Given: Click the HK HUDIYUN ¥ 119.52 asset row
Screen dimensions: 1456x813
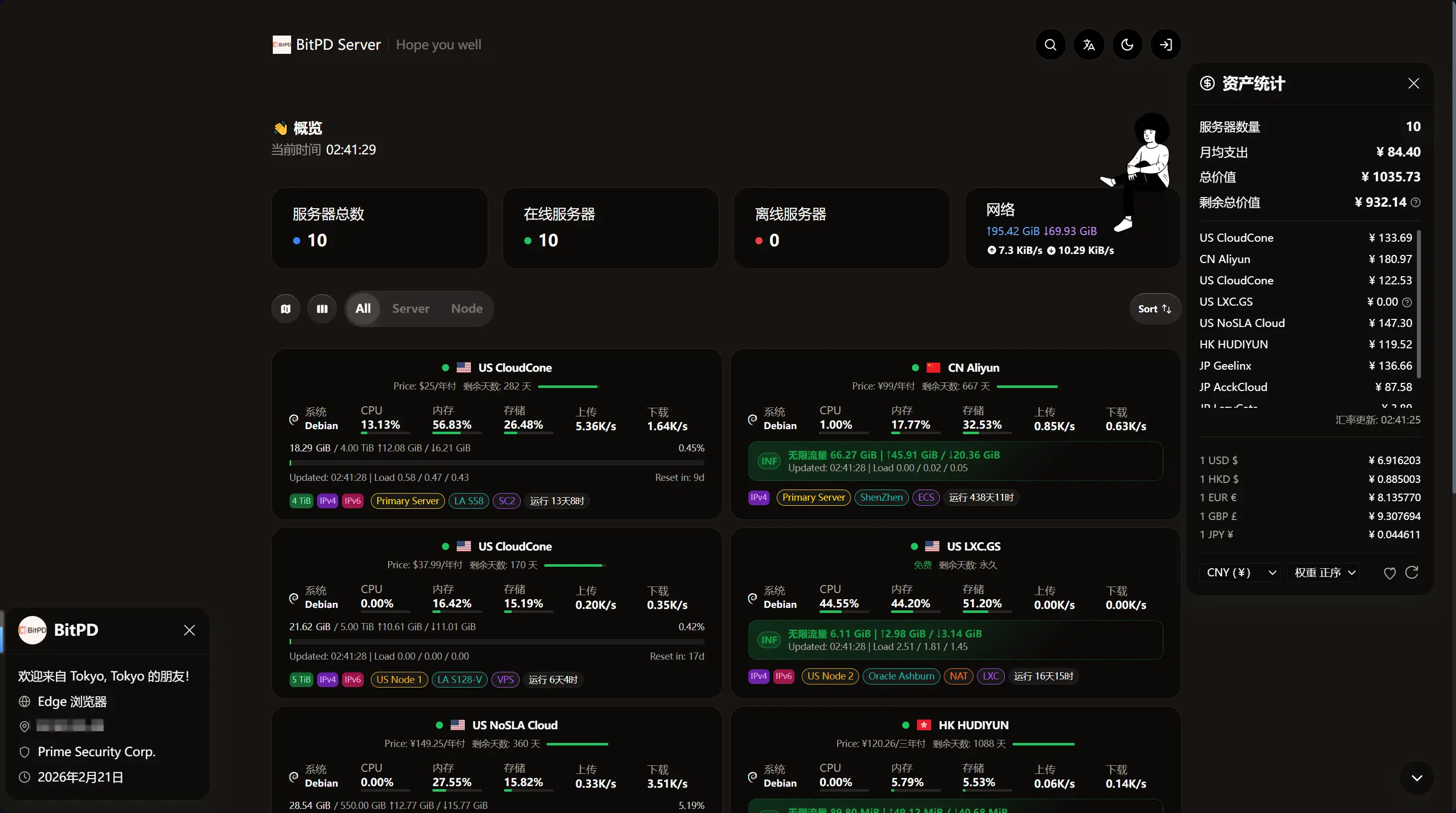Looking at the screenshot, I should coord(1306,345).
